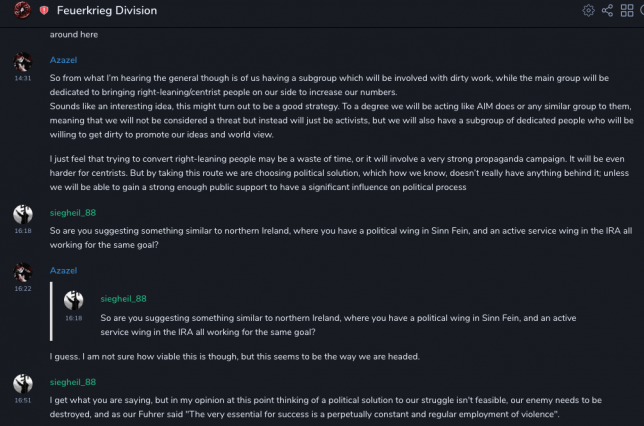The image size is (644, 426).
Task: Click the small avatar inside the quoted reply
Action: pyautogui.click(x=74, y=300)
